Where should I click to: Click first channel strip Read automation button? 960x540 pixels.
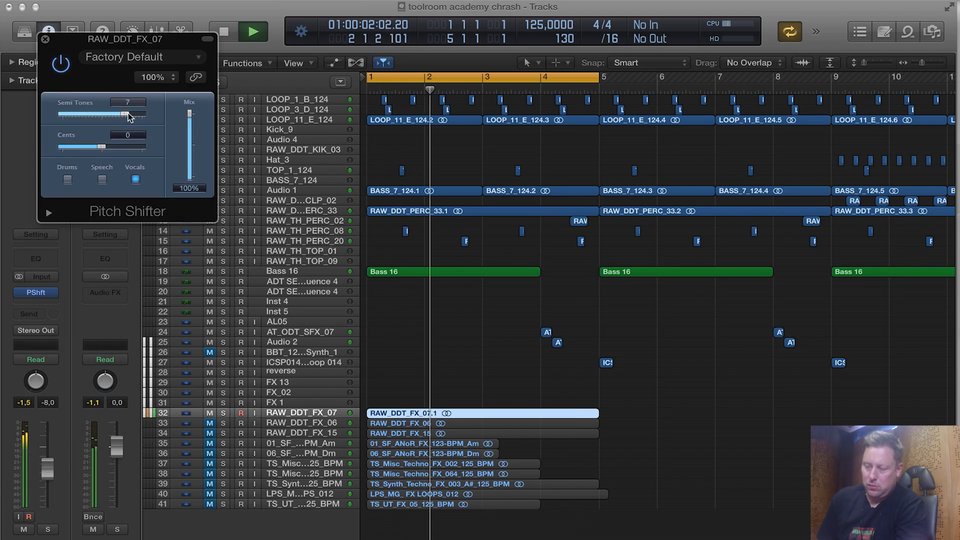pos(36,359)
